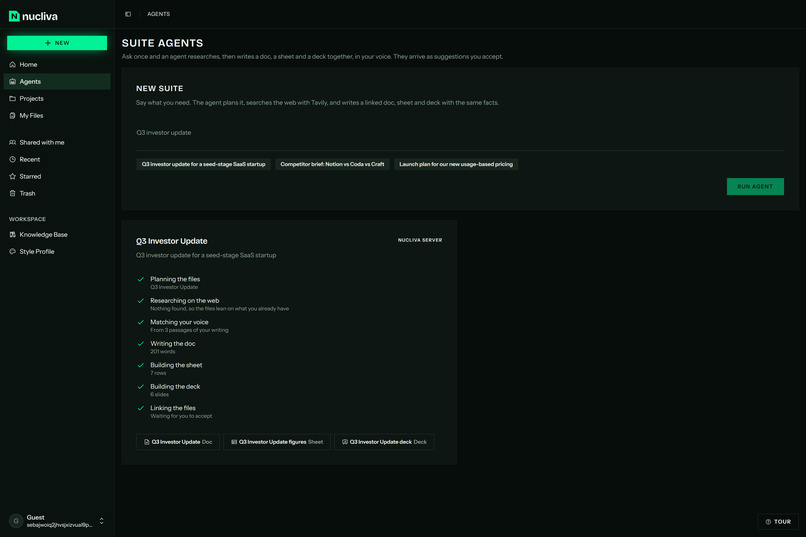Click the Trash bin icon
This screenshot has height=537, width=806.
pyautogui.click(x=12, y=193)
